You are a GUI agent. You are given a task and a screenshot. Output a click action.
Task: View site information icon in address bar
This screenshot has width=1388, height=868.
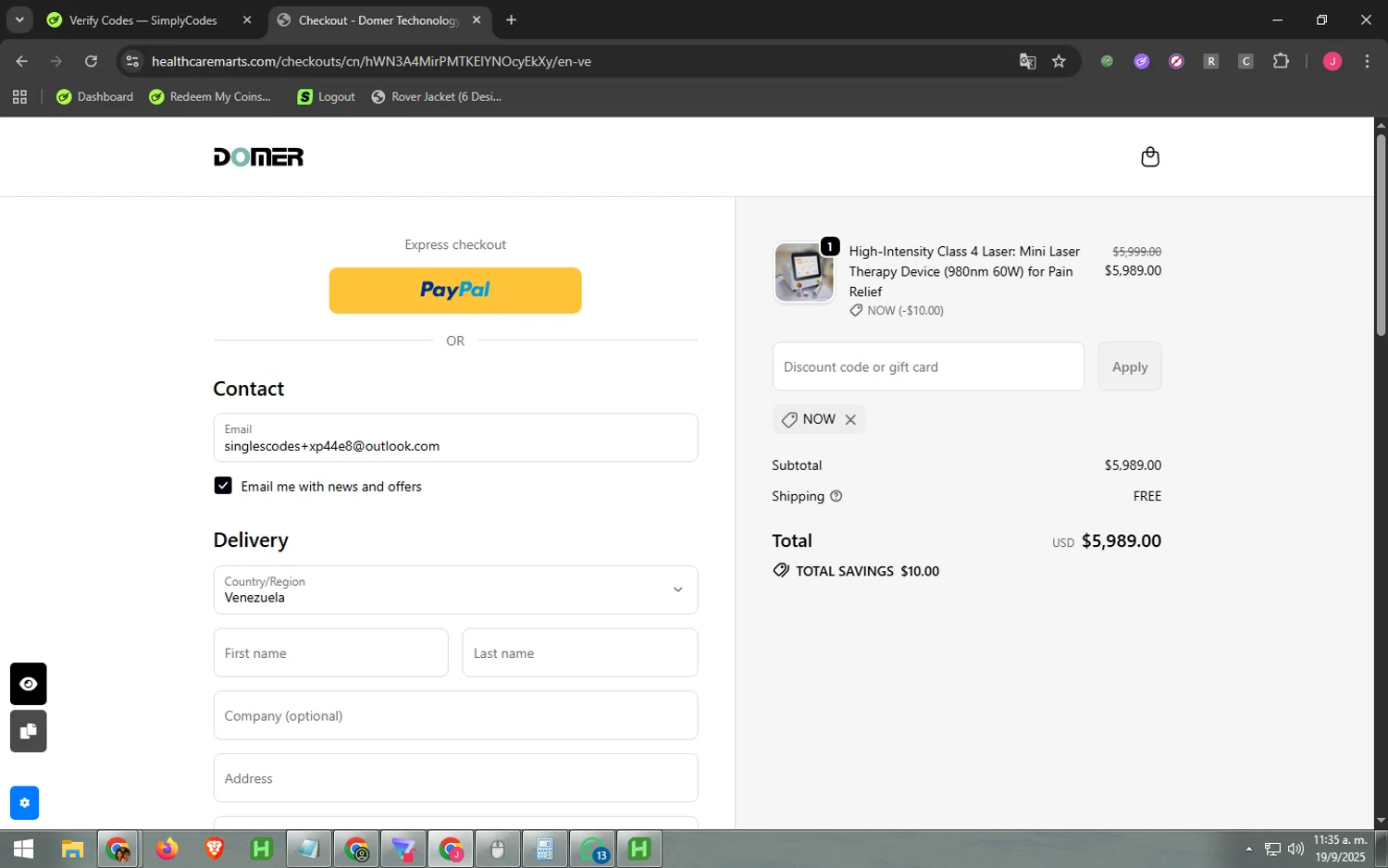132,61
